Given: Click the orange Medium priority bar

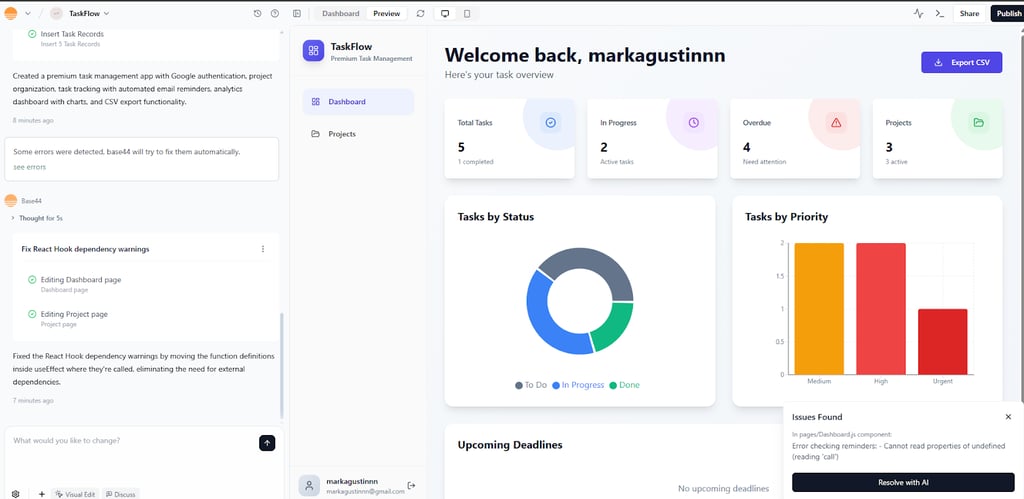Looking at the screenshot, I should 819,309.
